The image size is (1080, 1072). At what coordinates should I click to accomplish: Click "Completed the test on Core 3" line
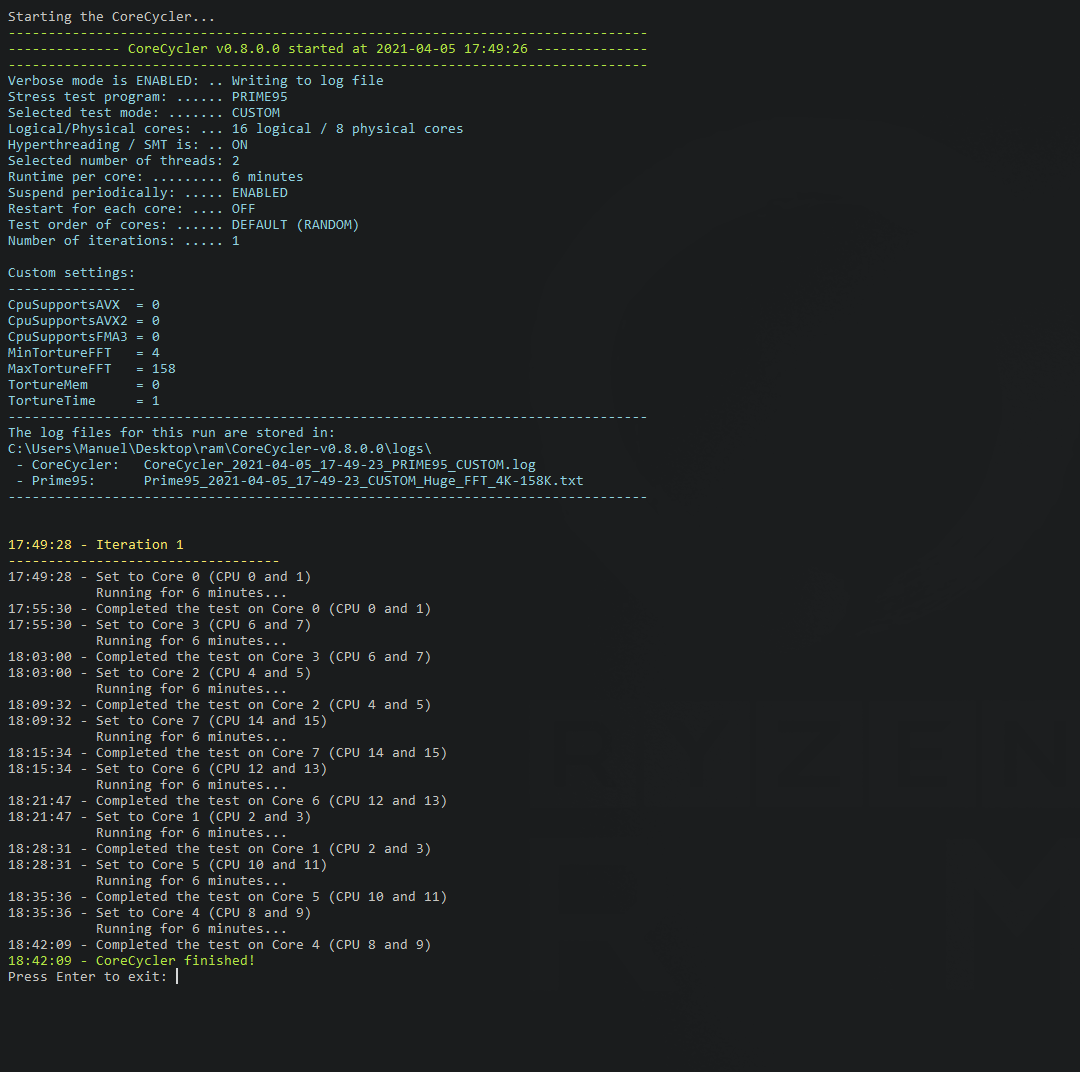click(219, 657)
